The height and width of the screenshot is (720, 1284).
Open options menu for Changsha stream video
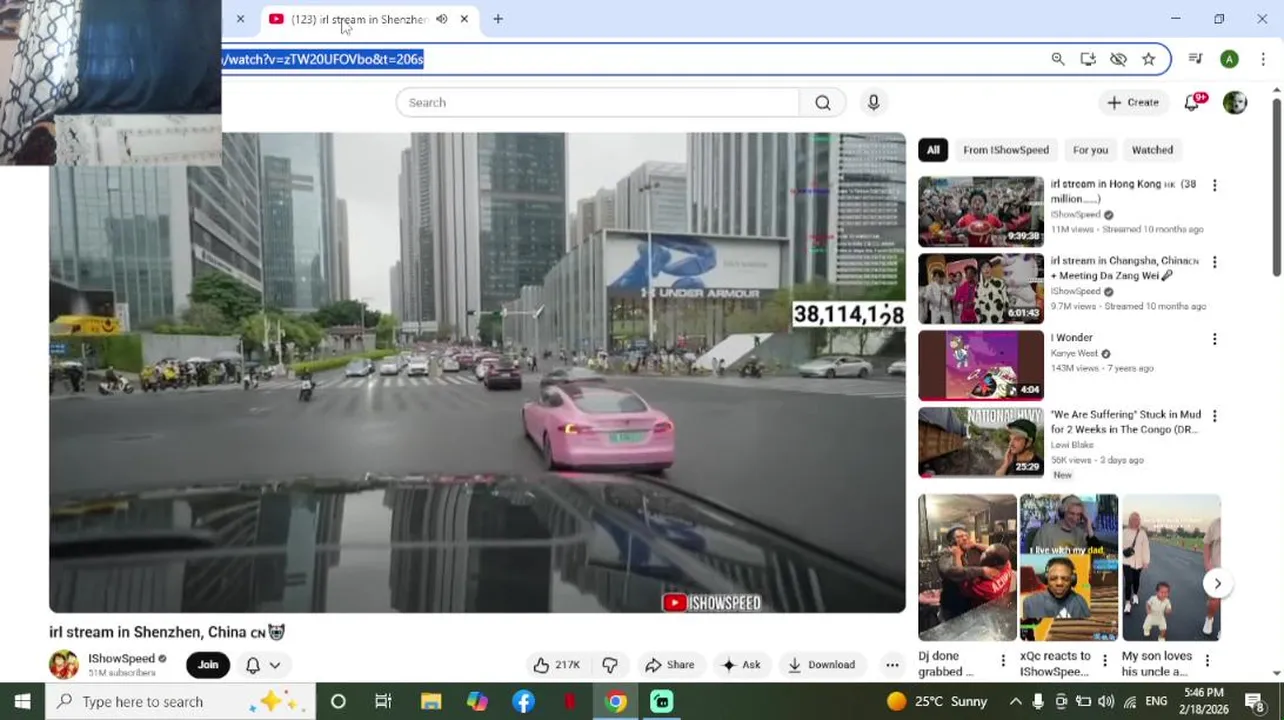[x=1214, y=262]
